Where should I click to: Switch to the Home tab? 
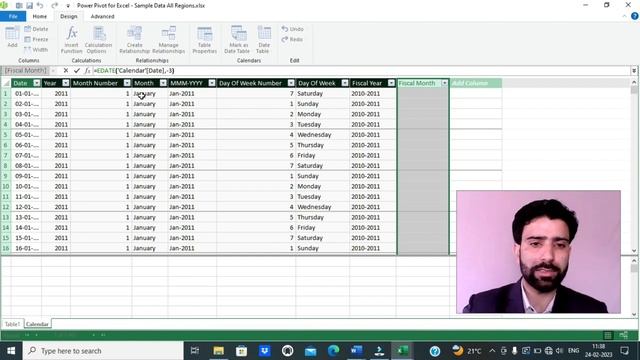(x=40, y=16)
